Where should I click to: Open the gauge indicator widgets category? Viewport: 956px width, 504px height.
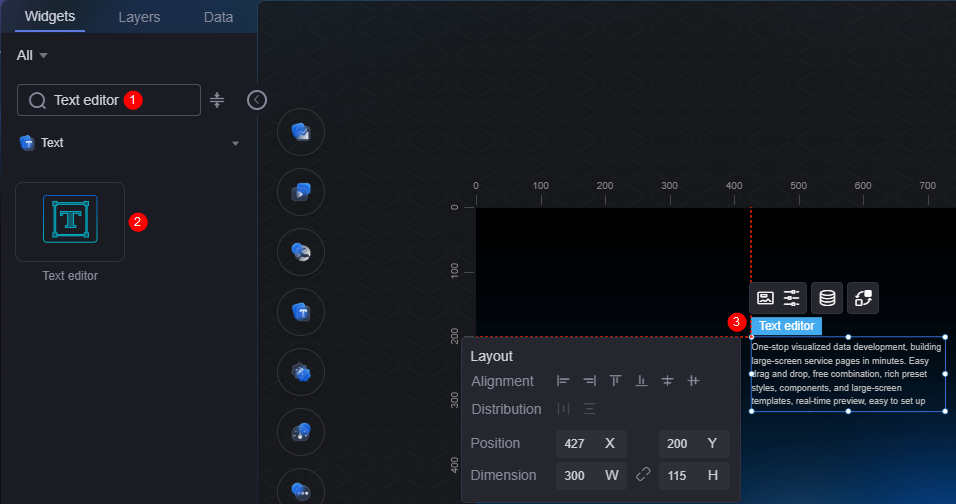tap(301, 432)
